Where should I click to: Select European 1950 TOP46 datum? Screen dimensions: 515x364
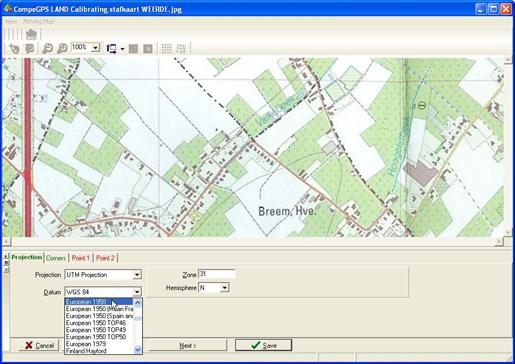(x=99, y=323)
